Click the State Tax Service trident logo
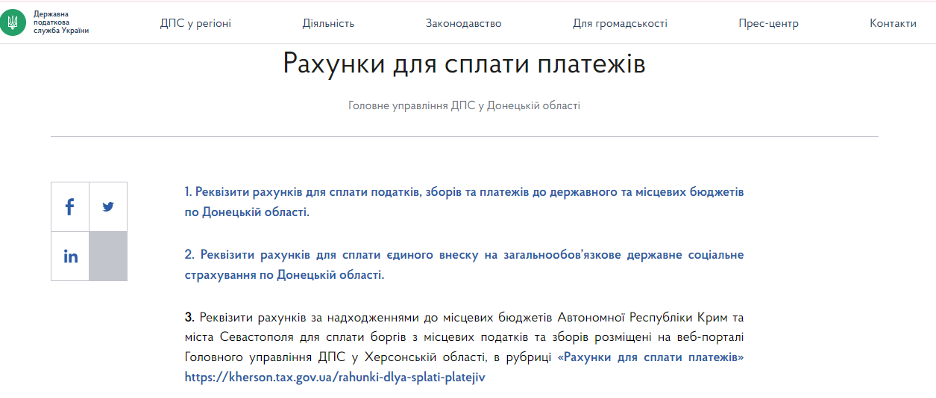The height and width of the screenshot is (398, 936). pos(12,23)
